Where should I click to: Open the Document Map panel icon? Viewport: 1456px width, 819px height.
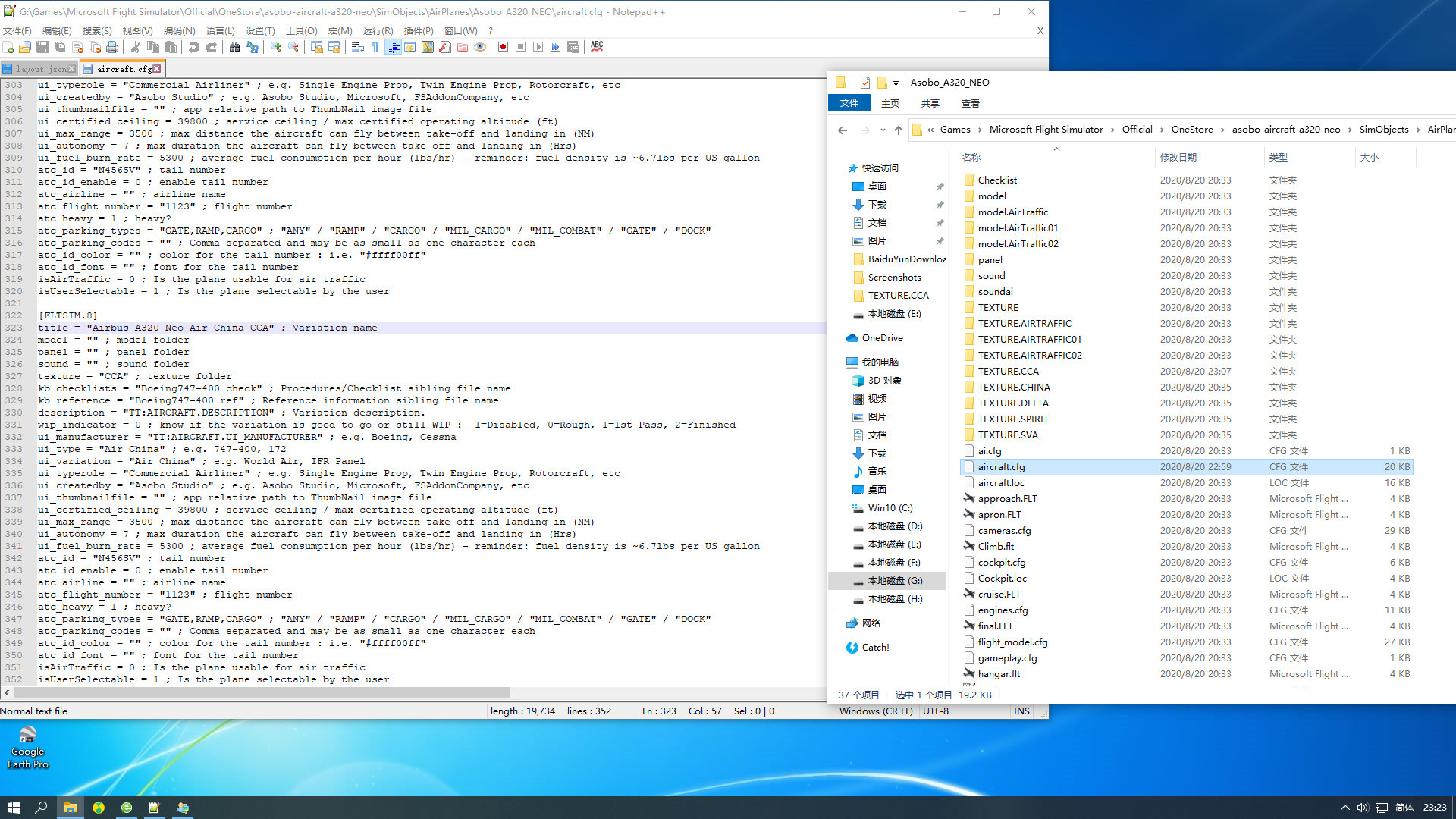pyautogui.click(x=428, y=47)
